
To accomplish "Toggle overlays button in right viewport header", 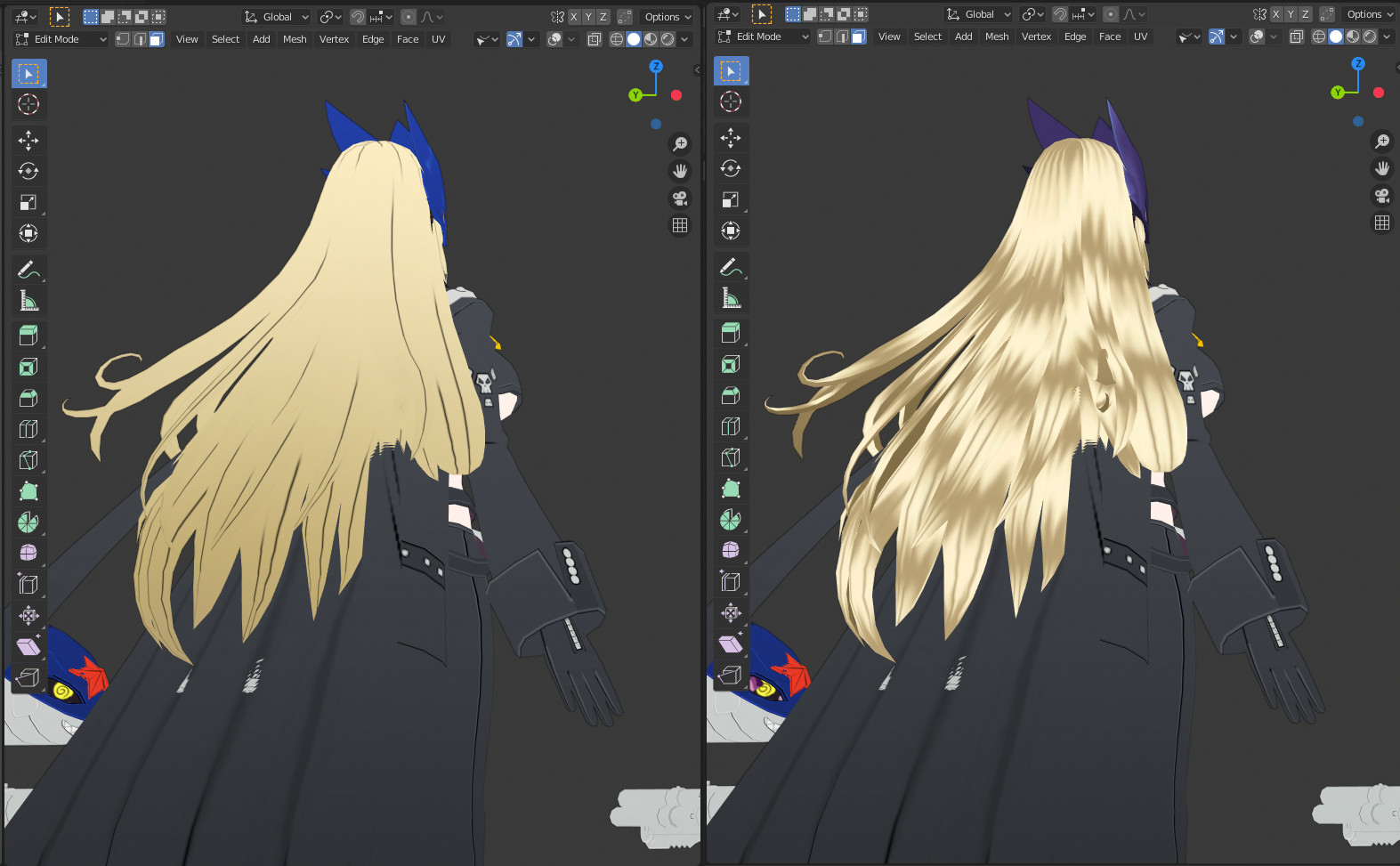I will point(1257,36).
